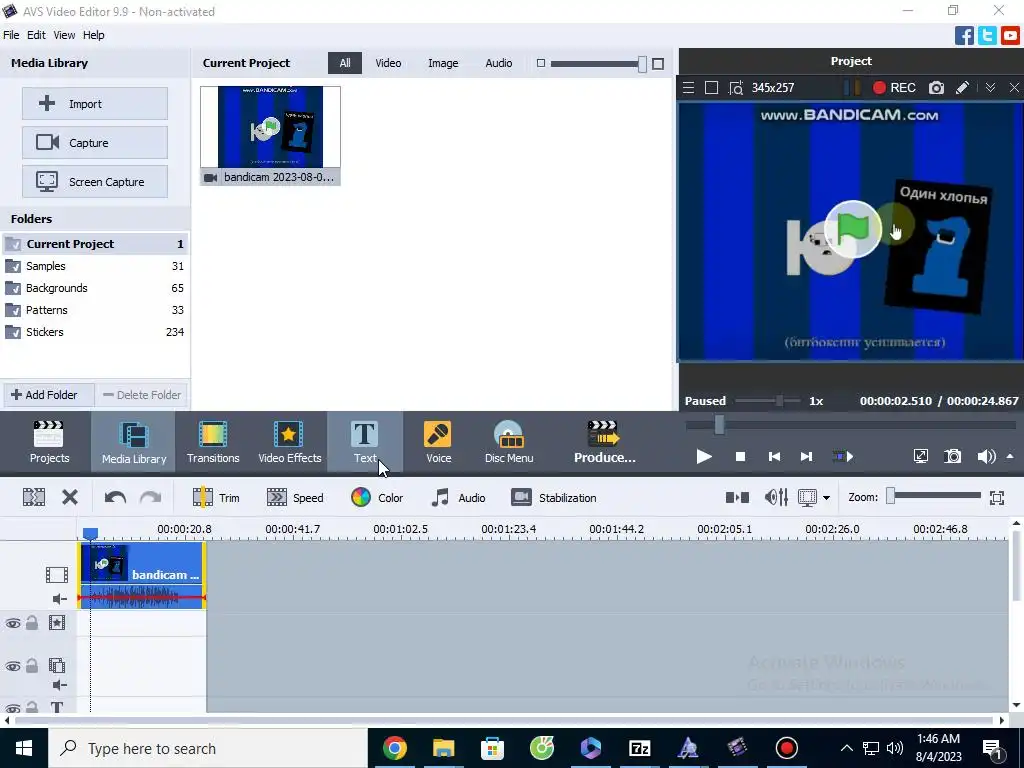Click Delete Folder
The image size is (1024, 768).
142,394
